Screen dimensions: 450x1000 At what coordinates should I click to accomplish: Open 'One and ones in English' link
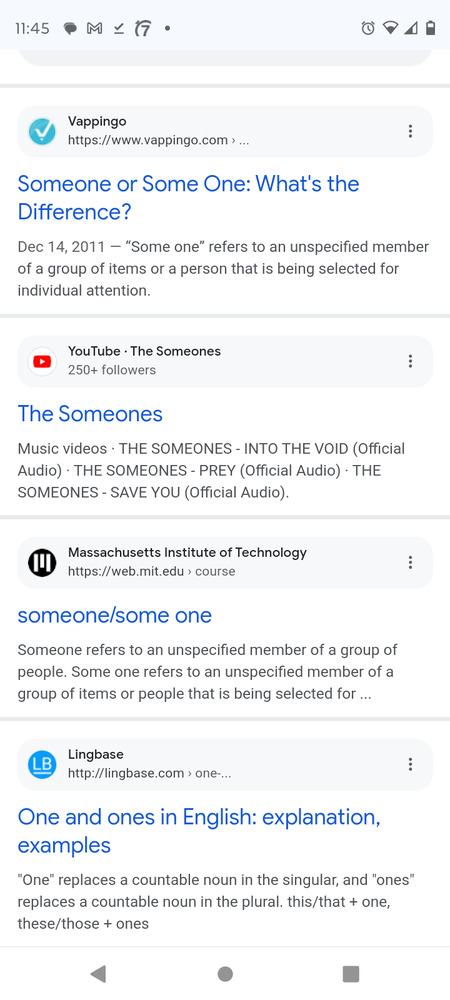[x=199, y=830]
